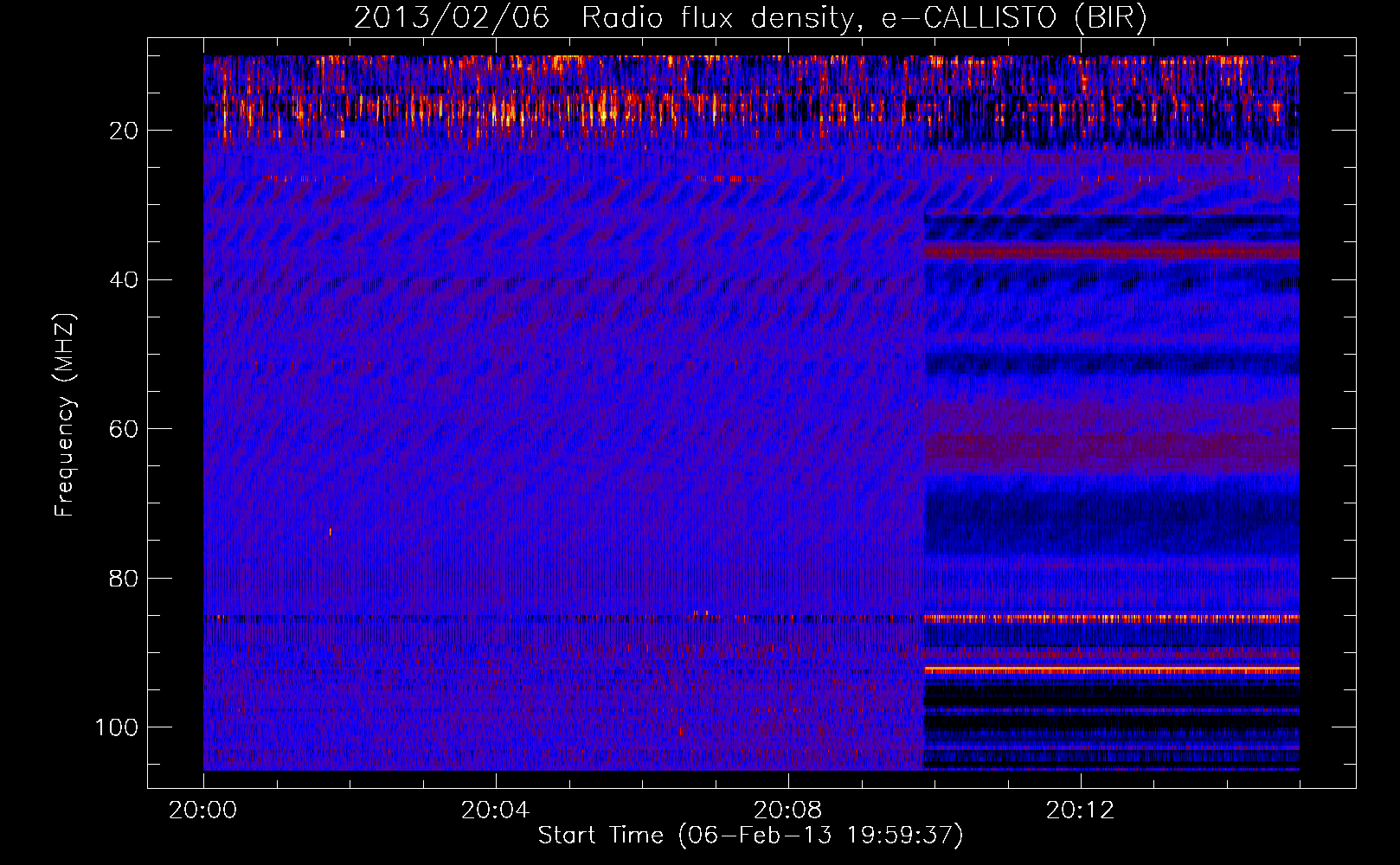Click the "20:00" time tick label

point(202,811)
